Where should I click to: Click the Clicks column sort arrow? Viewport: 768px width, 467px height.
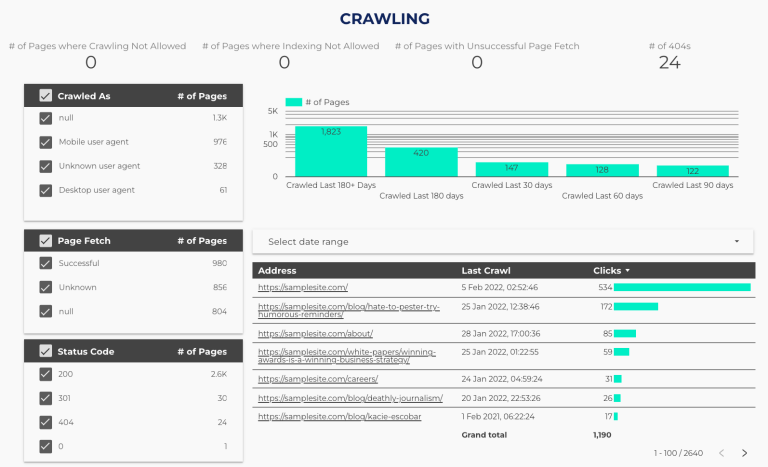[x=628, y=271]
